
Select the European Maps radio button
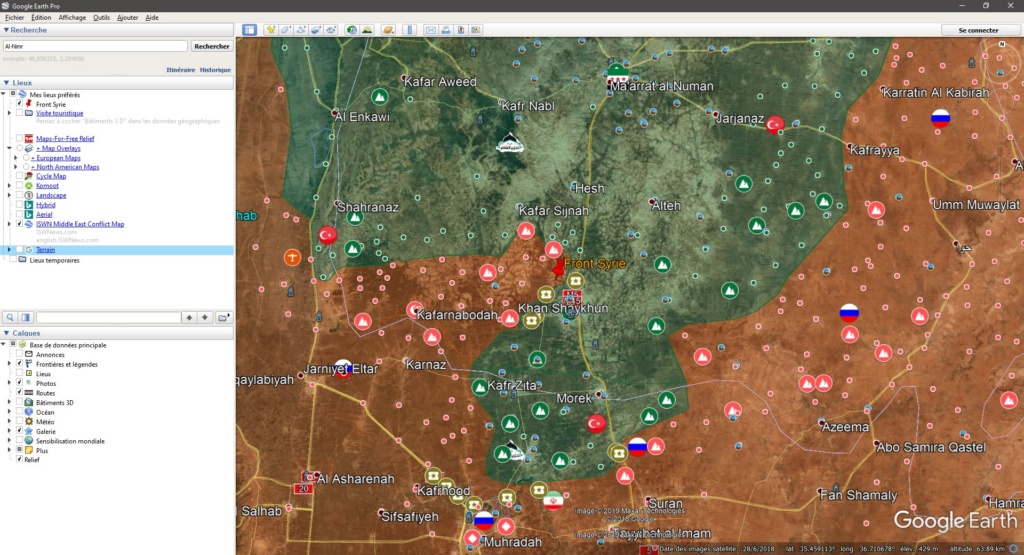[x=26, y=157]
